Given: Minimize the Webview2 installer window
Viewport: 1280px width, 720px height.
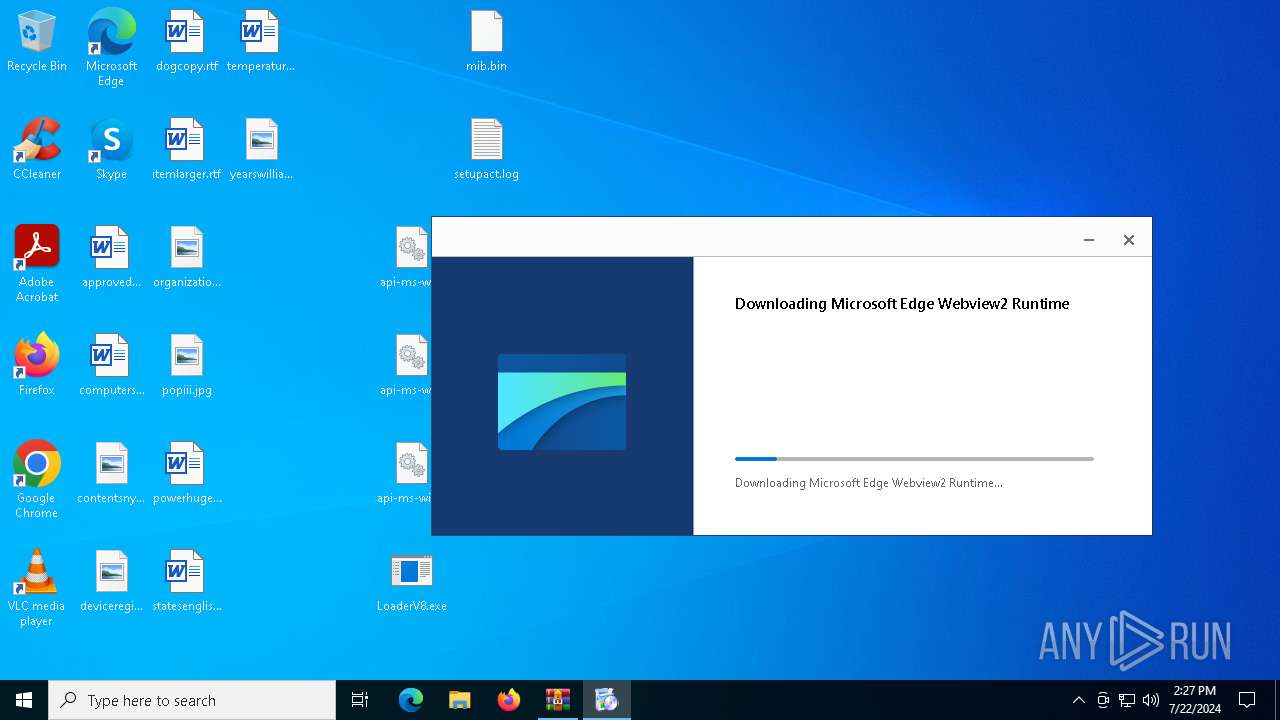Looking at the screenshot, I should click(1089, 240).
